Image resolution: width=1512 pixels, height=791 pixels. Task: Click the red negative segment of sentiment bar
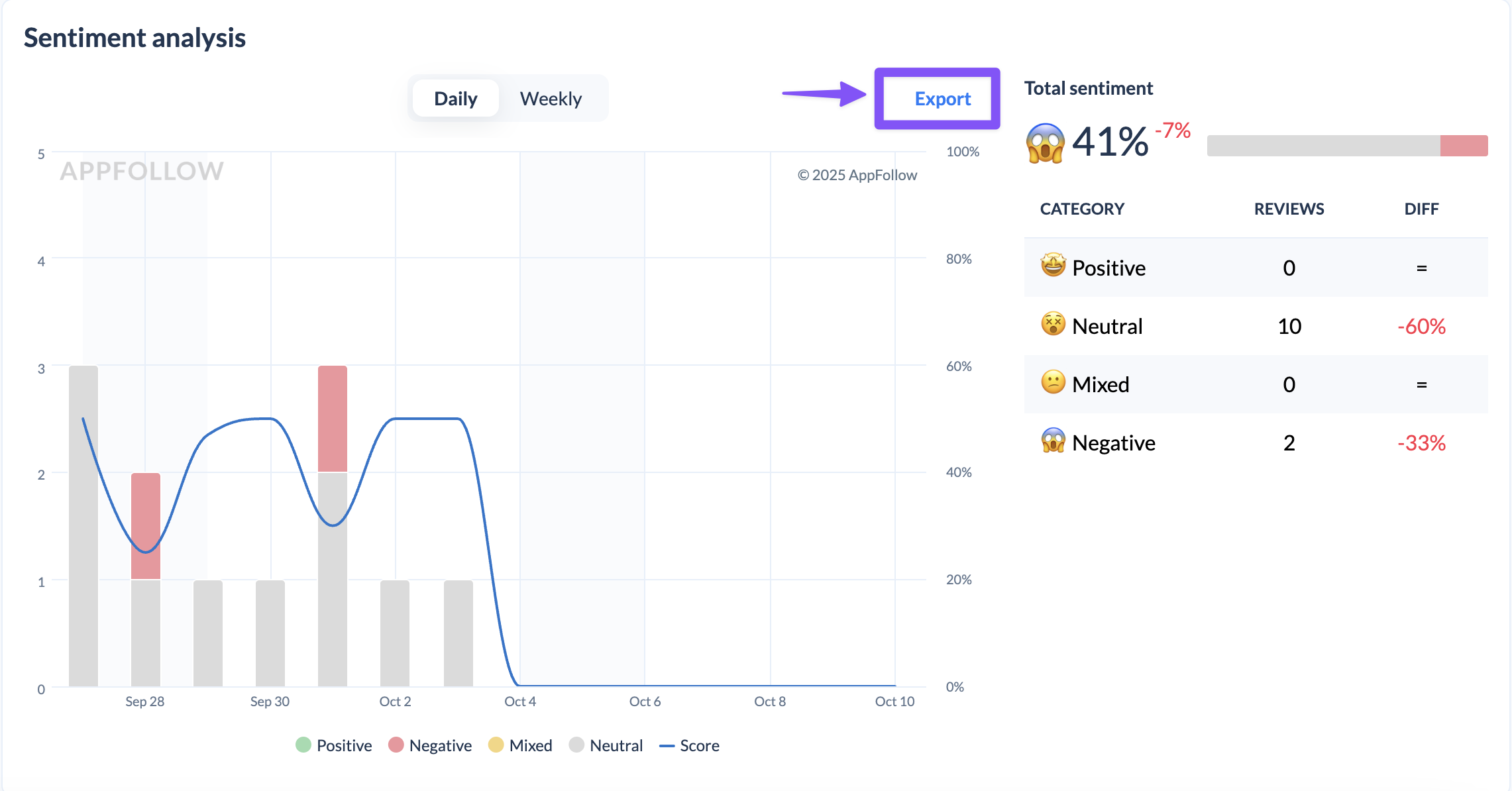(1464, 146)
